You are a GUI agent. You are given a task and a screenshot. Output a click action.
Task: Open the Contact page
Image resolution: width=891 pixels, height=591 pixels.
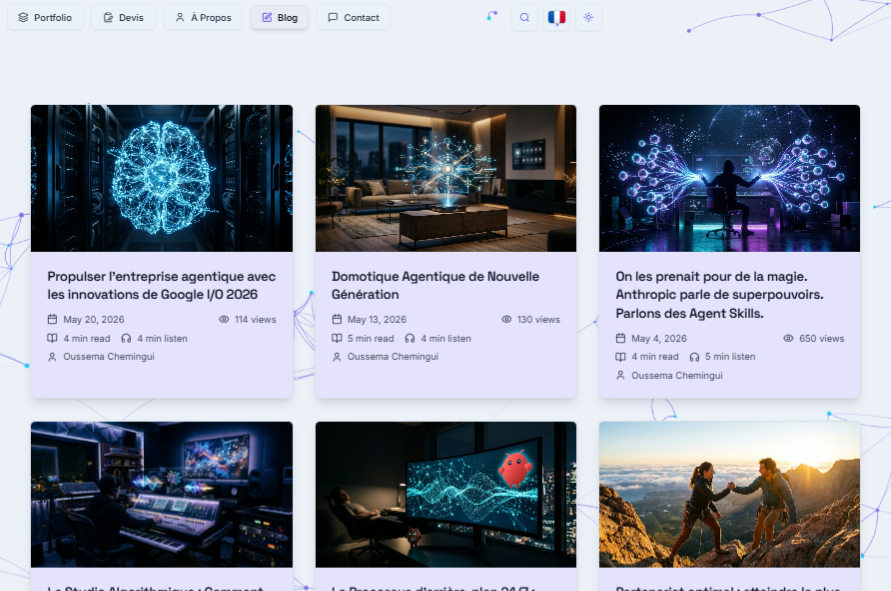(353, 18)
